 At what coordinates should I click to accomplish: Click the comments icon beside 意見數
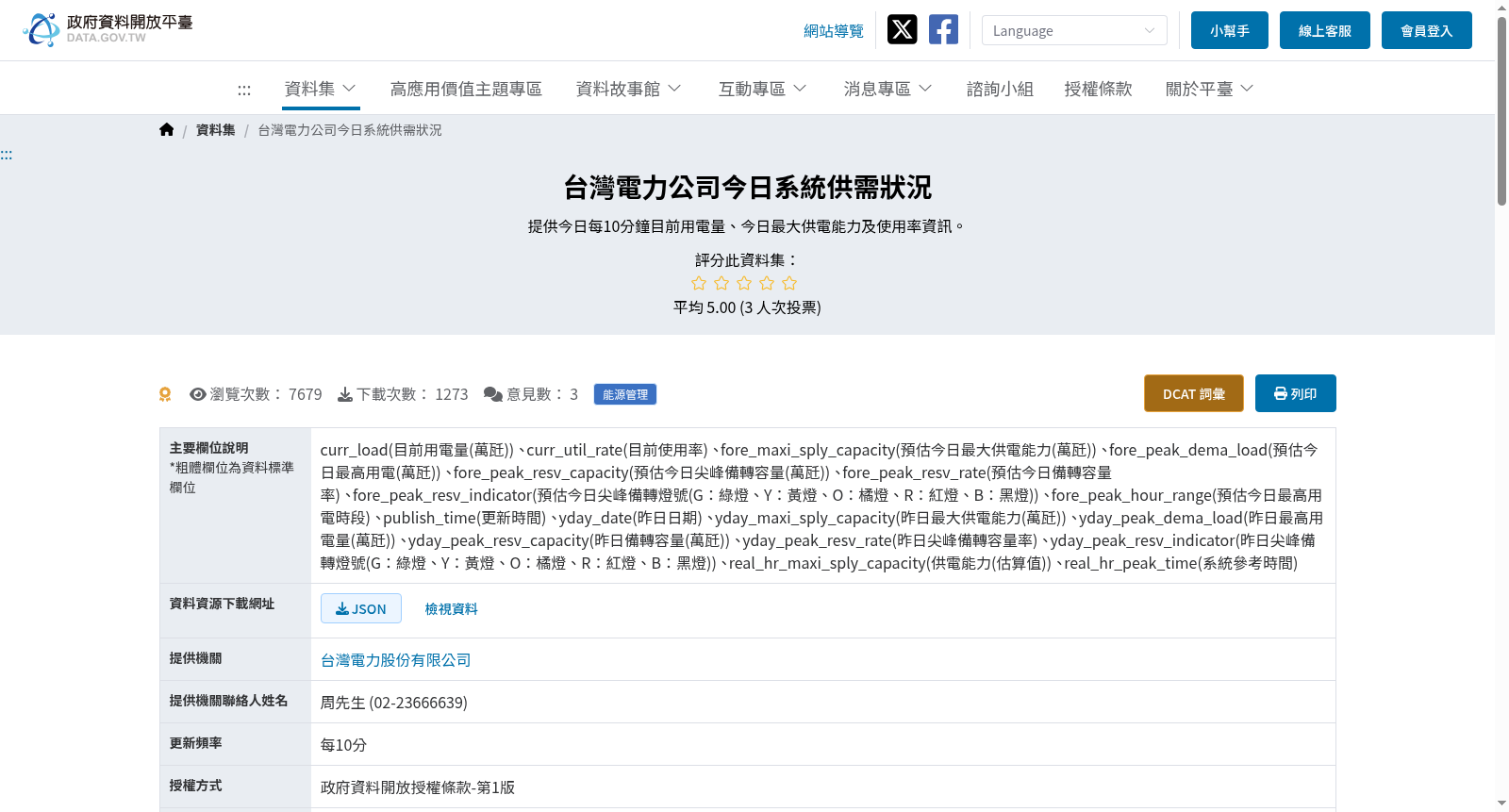click(x=493, y=394)
